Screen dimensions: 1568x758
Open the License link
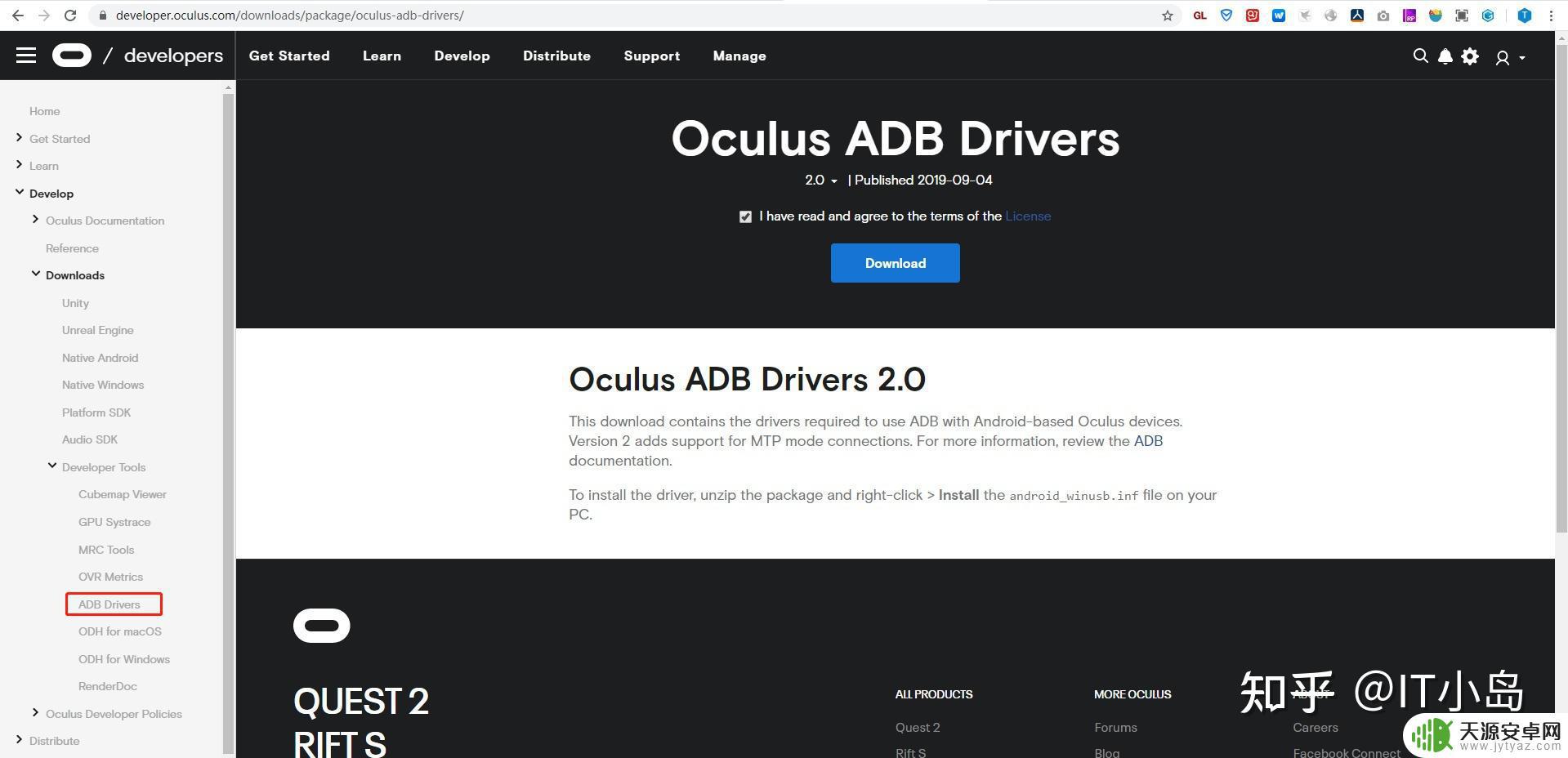1028,216
